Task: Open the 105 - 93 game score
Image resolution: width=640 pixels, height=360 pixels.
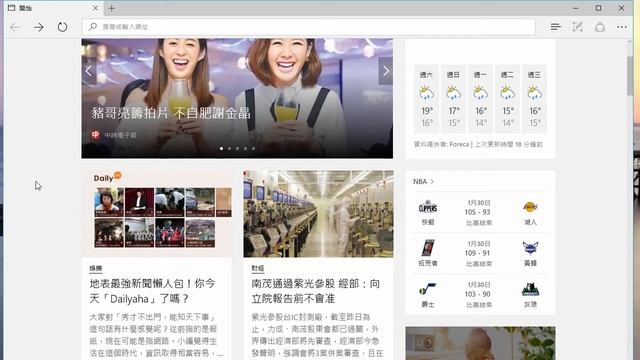Action: [x=478, y=212]
